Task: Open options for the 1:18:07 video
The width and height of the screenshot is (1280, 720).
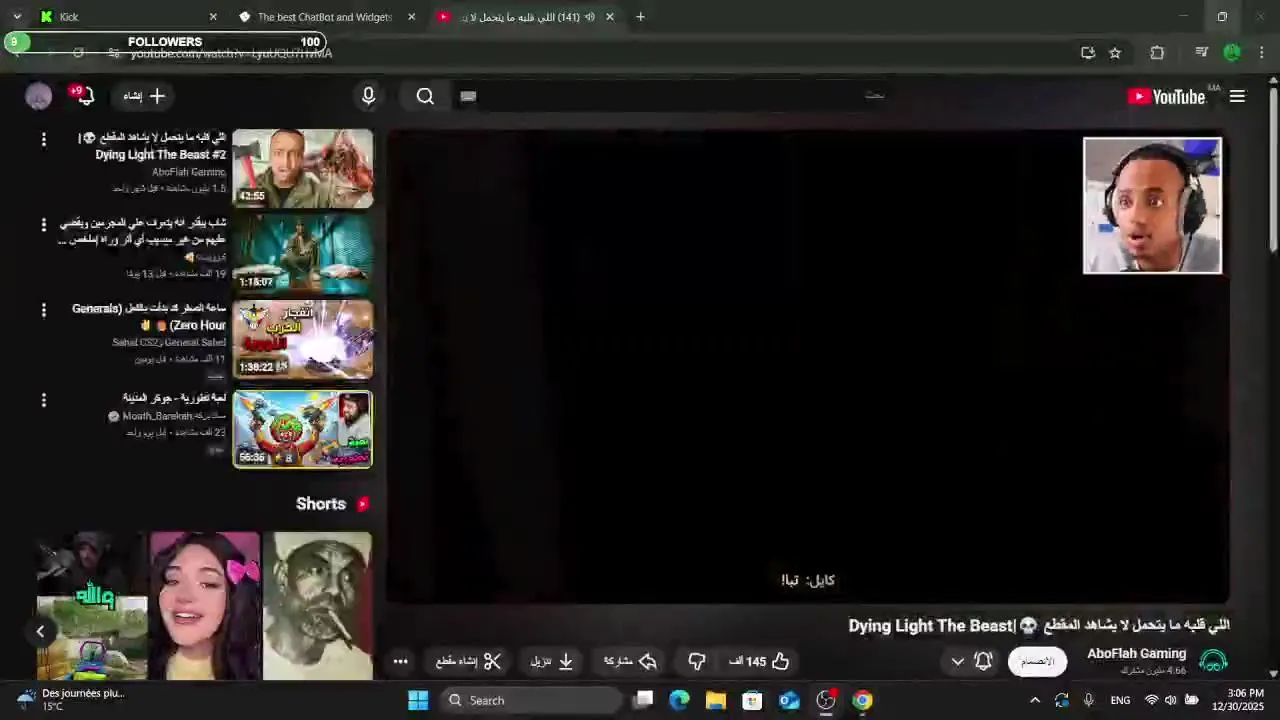Action: point(43,226)
